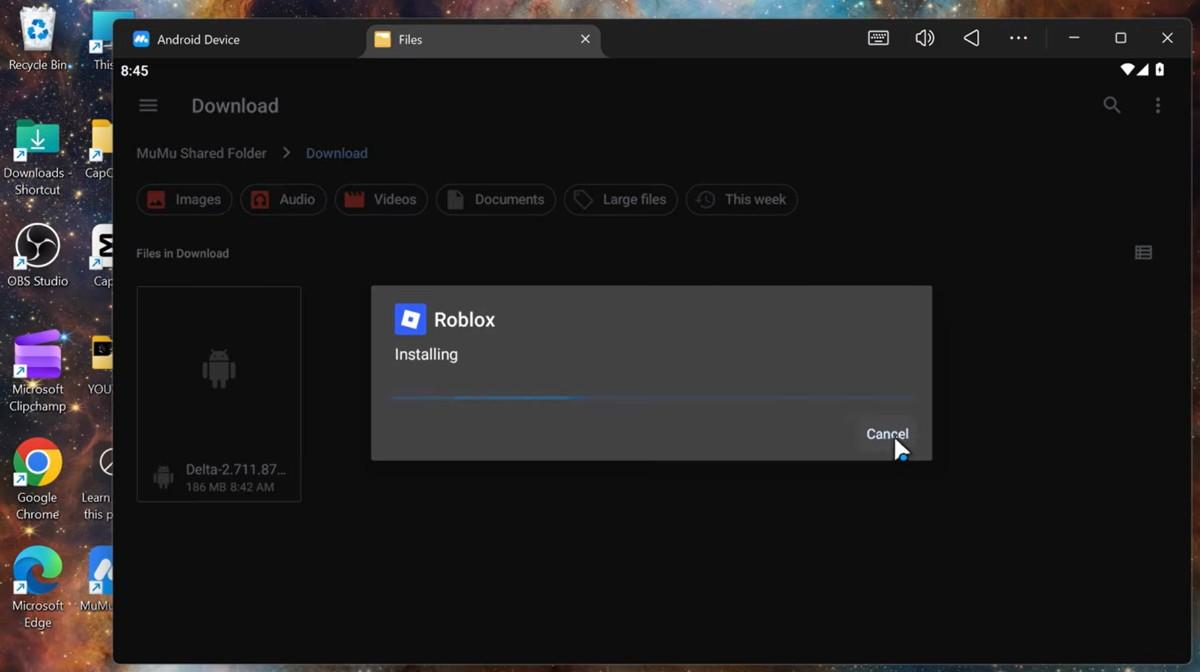The width and height of the screenshot is (1200, 672).
Task: Click the Delta-2.711.87... file name
Action: coord(236,469)
